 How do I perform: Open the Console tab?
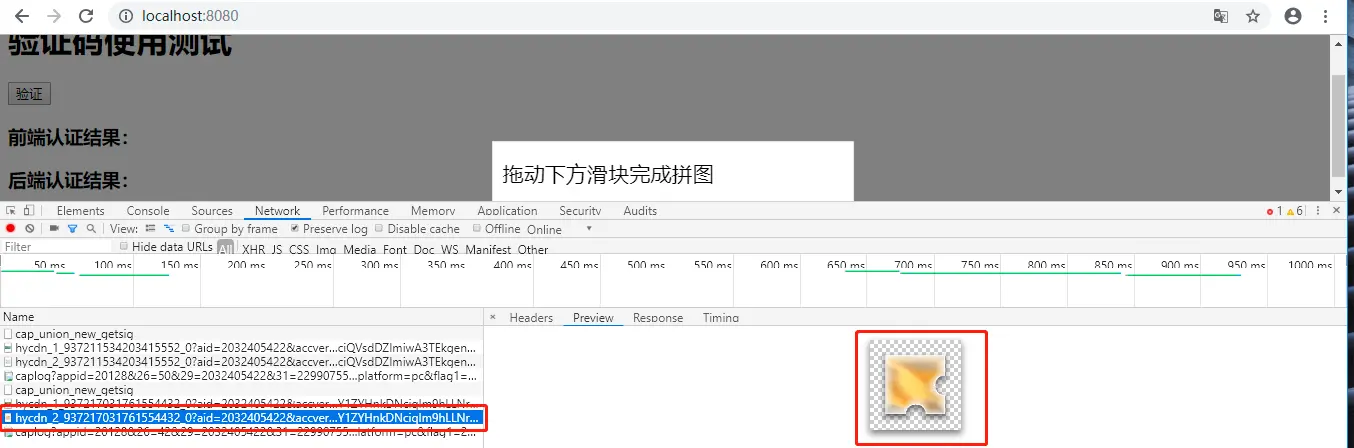tap(148, 211)
